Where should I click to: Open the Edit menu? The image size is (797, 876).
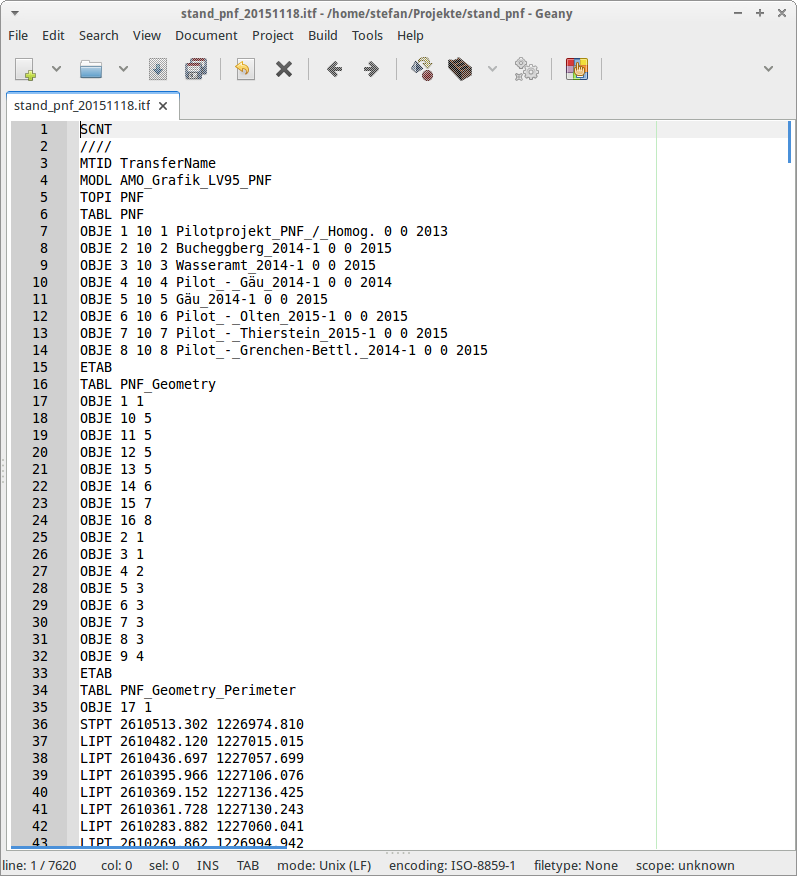tap(53, 36)
